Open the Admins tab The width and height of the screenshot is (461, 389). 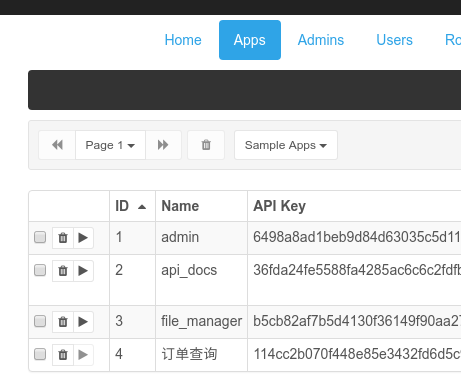point(321,40)
